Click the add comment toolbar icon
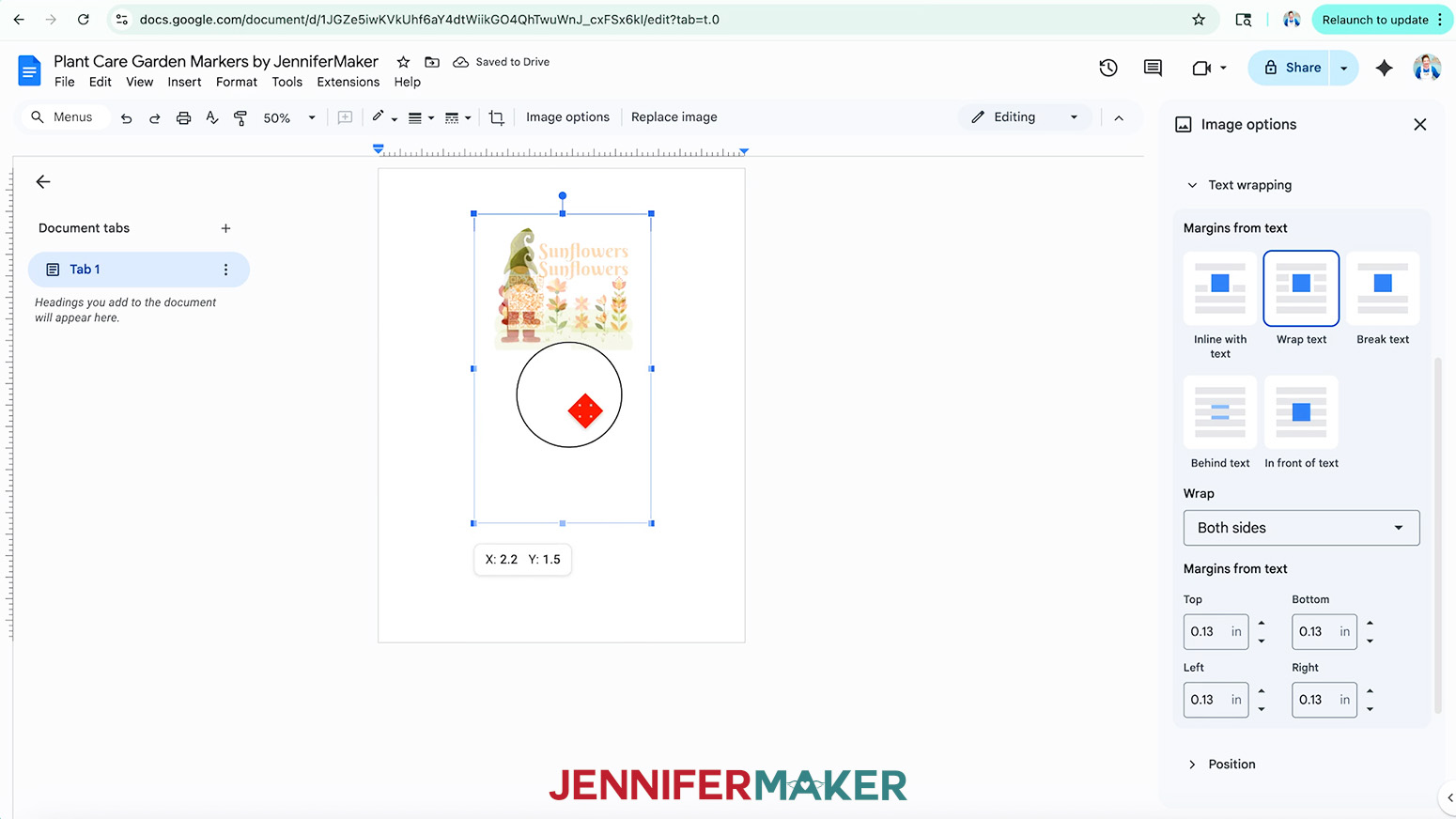 (x=345, y=117)
